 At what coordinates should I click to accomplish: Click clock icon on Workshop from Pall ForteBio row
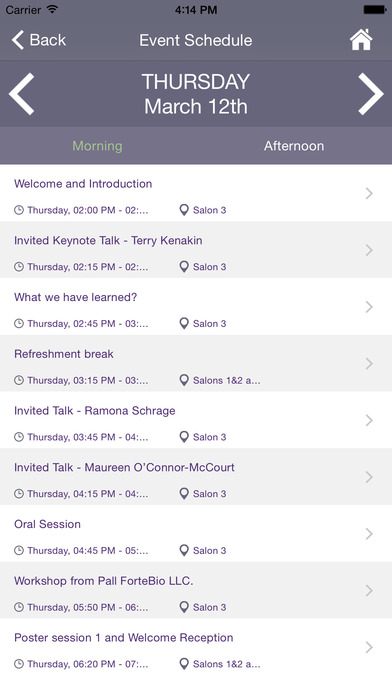[19, 607]
